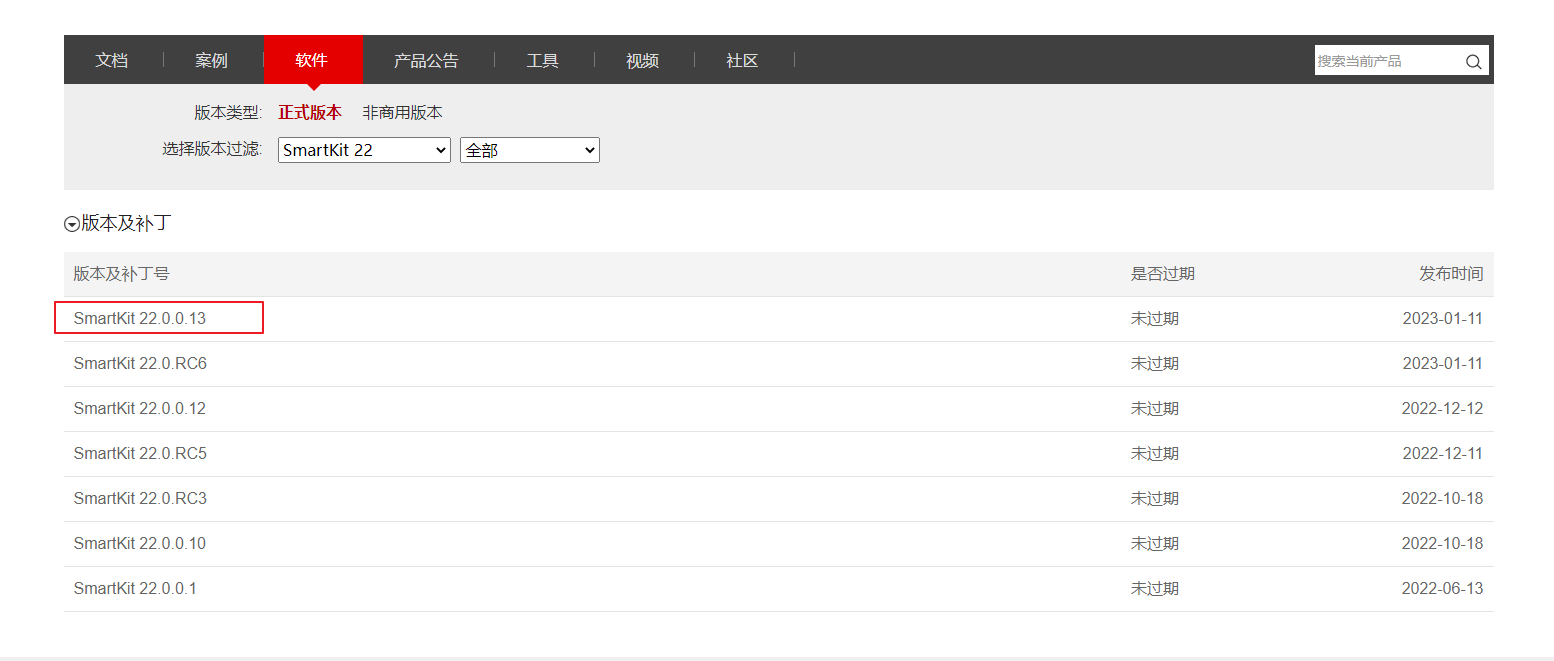Go to the 产品公告 tab

pyautogui.click(x=427, y=60)
